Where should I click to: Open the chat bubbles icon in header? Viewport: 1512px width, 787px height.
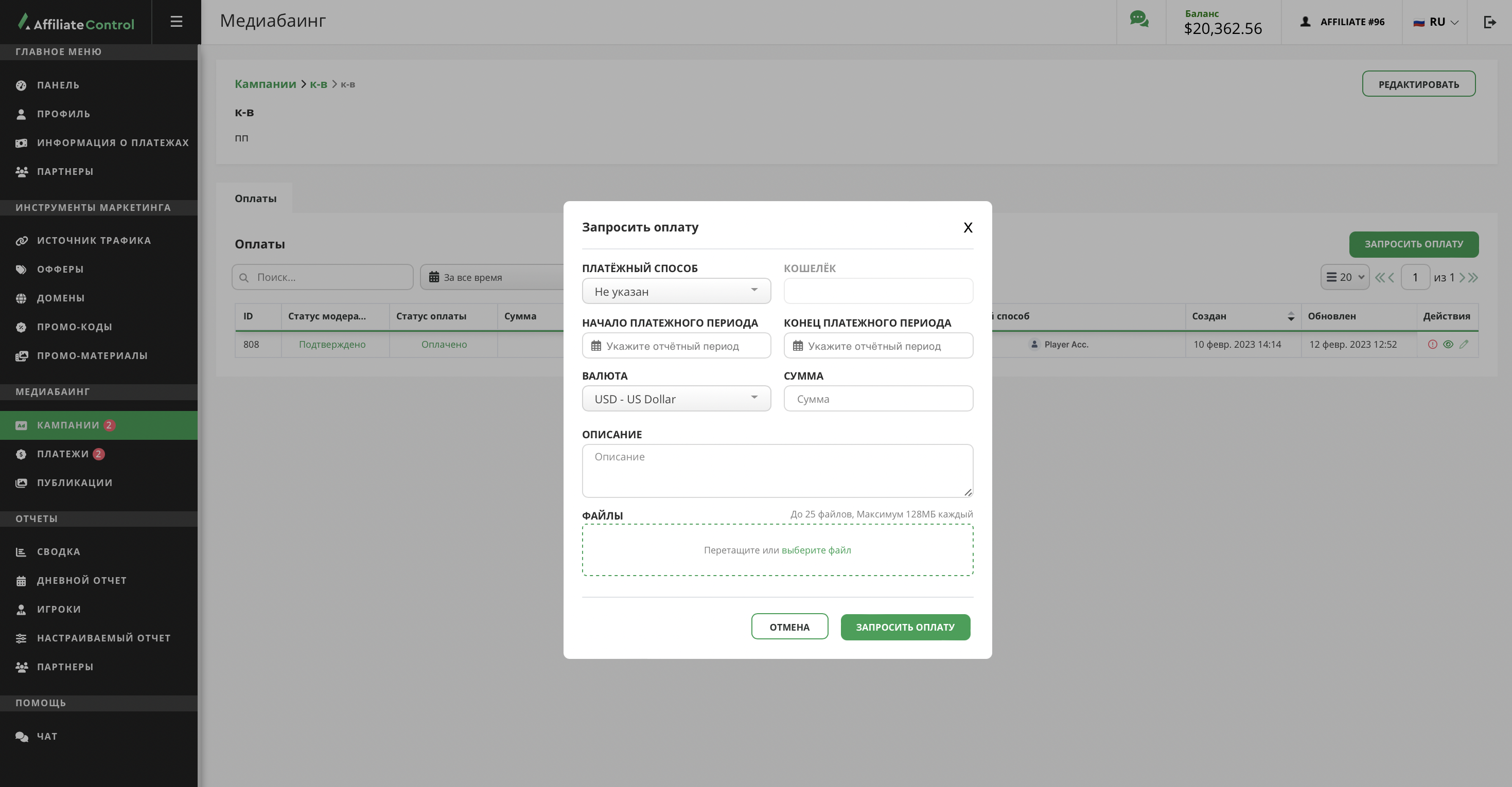[1139, 20]
